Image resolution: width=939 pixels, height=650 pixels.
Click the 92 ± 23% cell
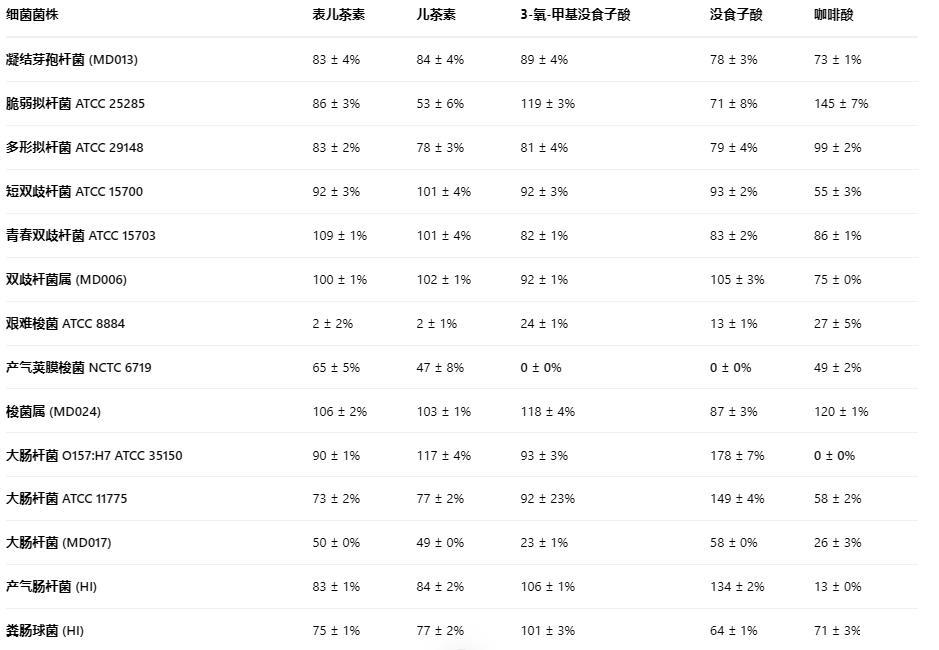point(547,499)
